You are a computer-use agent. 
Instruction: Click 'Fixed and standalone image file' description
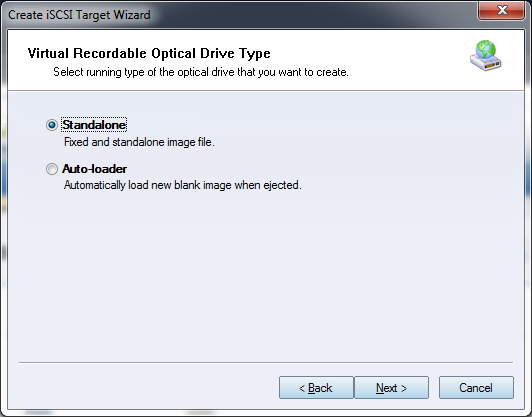coord(139,142)
